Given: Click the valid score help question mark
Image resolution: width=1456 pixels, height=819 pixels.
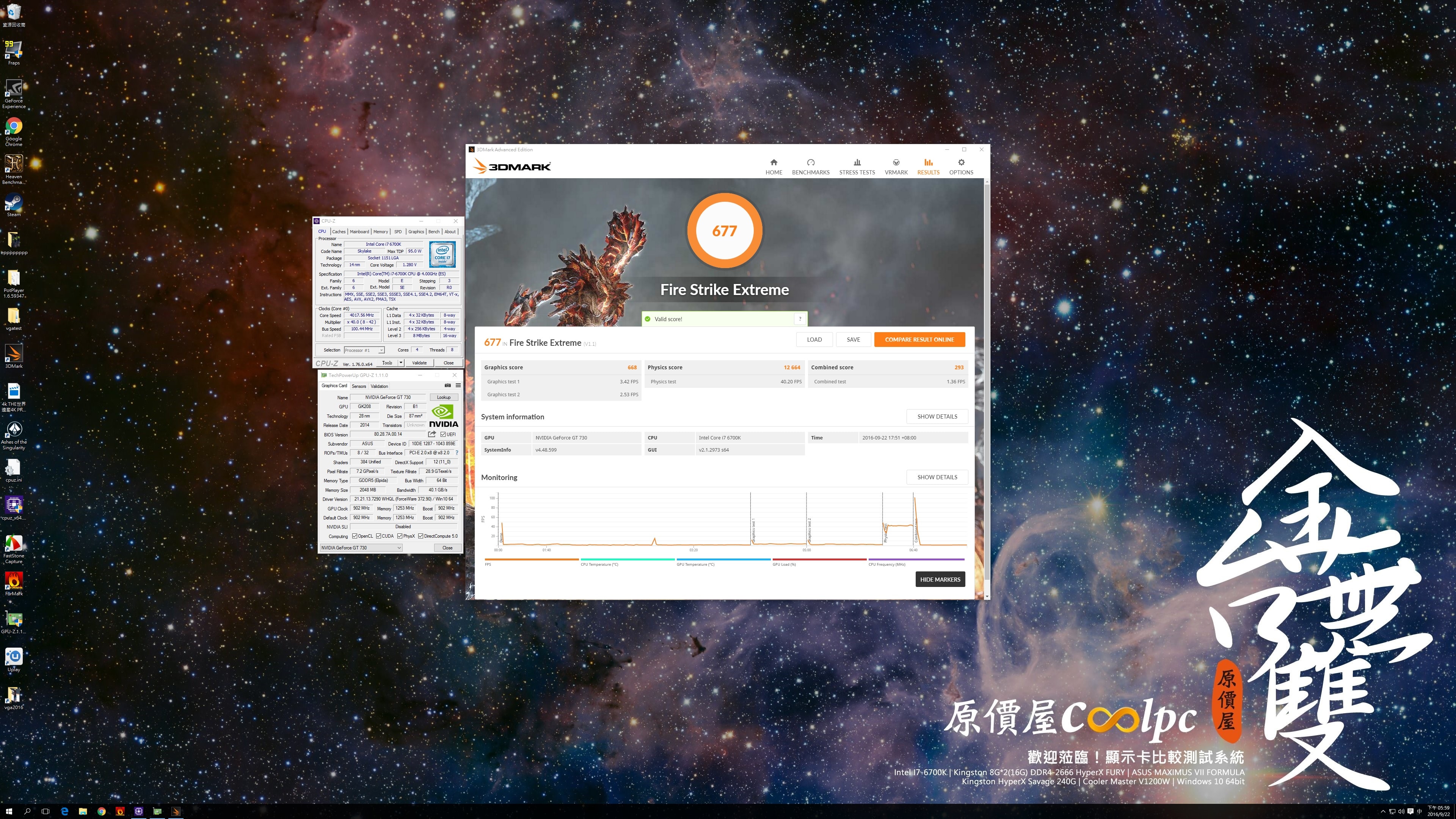Looking at the screenshot, I should click(x=800, y=319).
